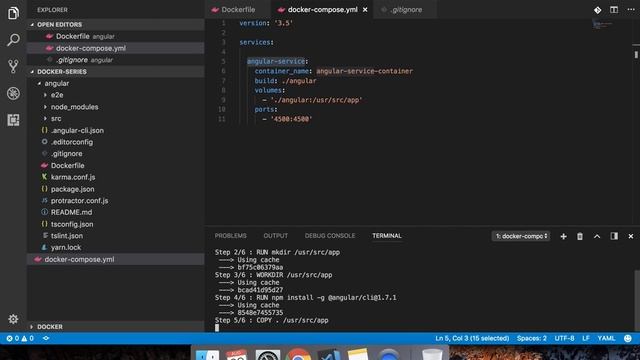Click the Explorer header title
This screenshot has width=640, height=360.
click(x=52, y=10)
